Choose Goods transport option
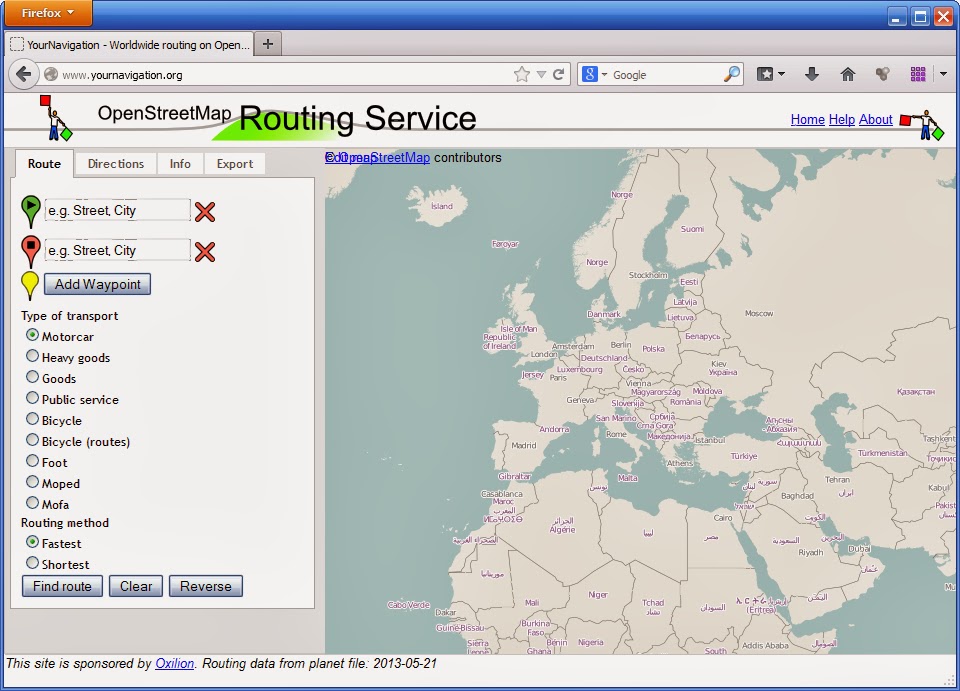 pos(32,376)
